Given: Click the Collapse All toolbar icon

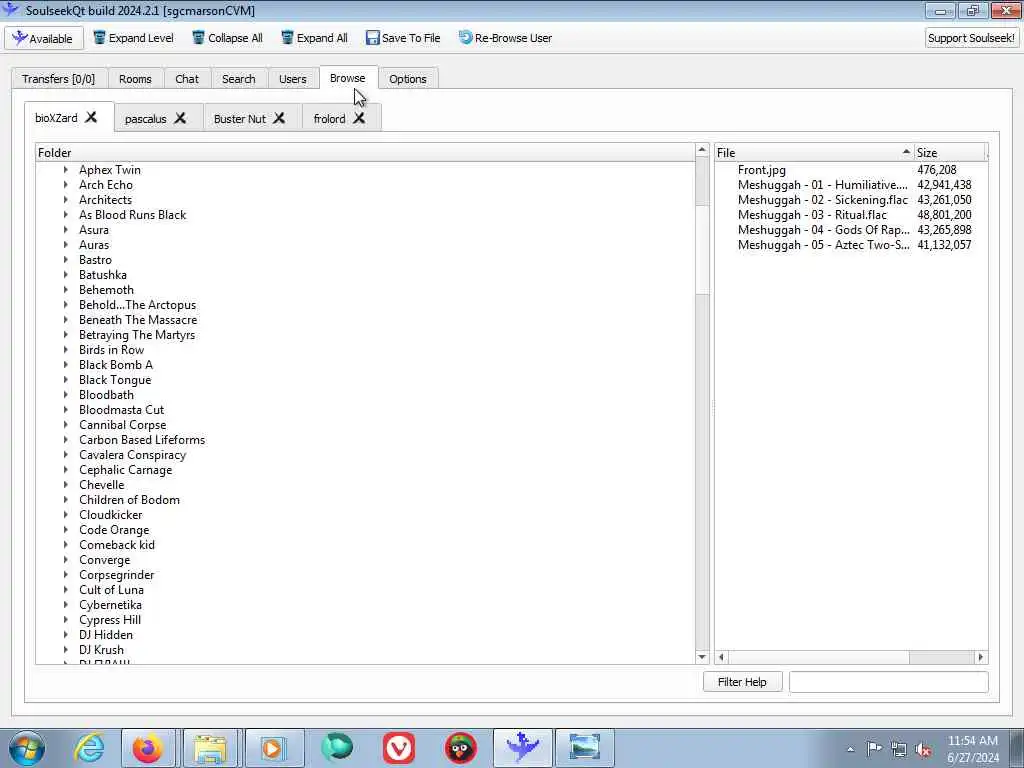Looking at the screenshot, I should (199, 38).
